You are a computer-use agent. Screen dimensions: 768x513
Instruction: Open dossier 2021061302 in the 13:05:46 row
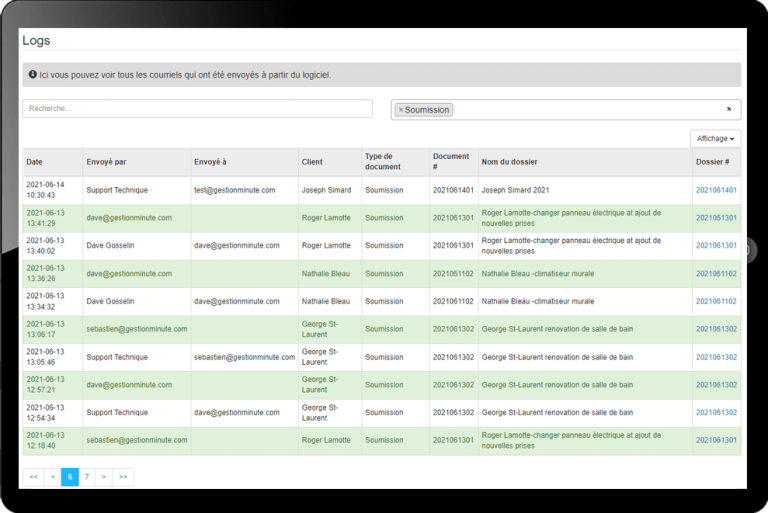coord(716,357)
